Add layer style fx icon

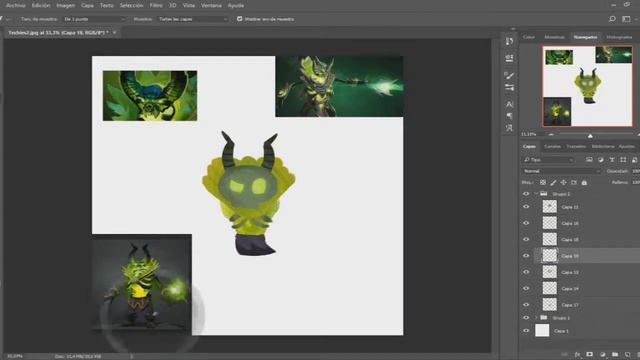coord(577,354)
